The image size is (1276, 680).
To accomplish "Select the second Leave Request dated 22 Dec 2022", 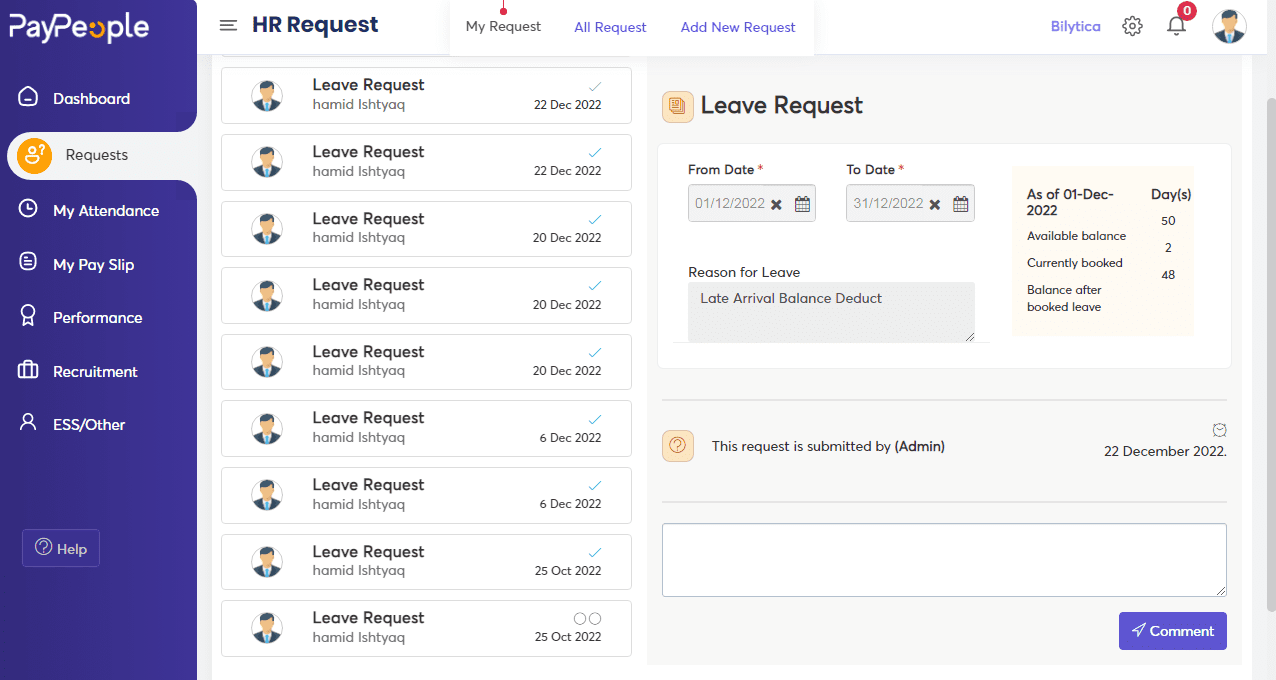I will coord(426,162).
